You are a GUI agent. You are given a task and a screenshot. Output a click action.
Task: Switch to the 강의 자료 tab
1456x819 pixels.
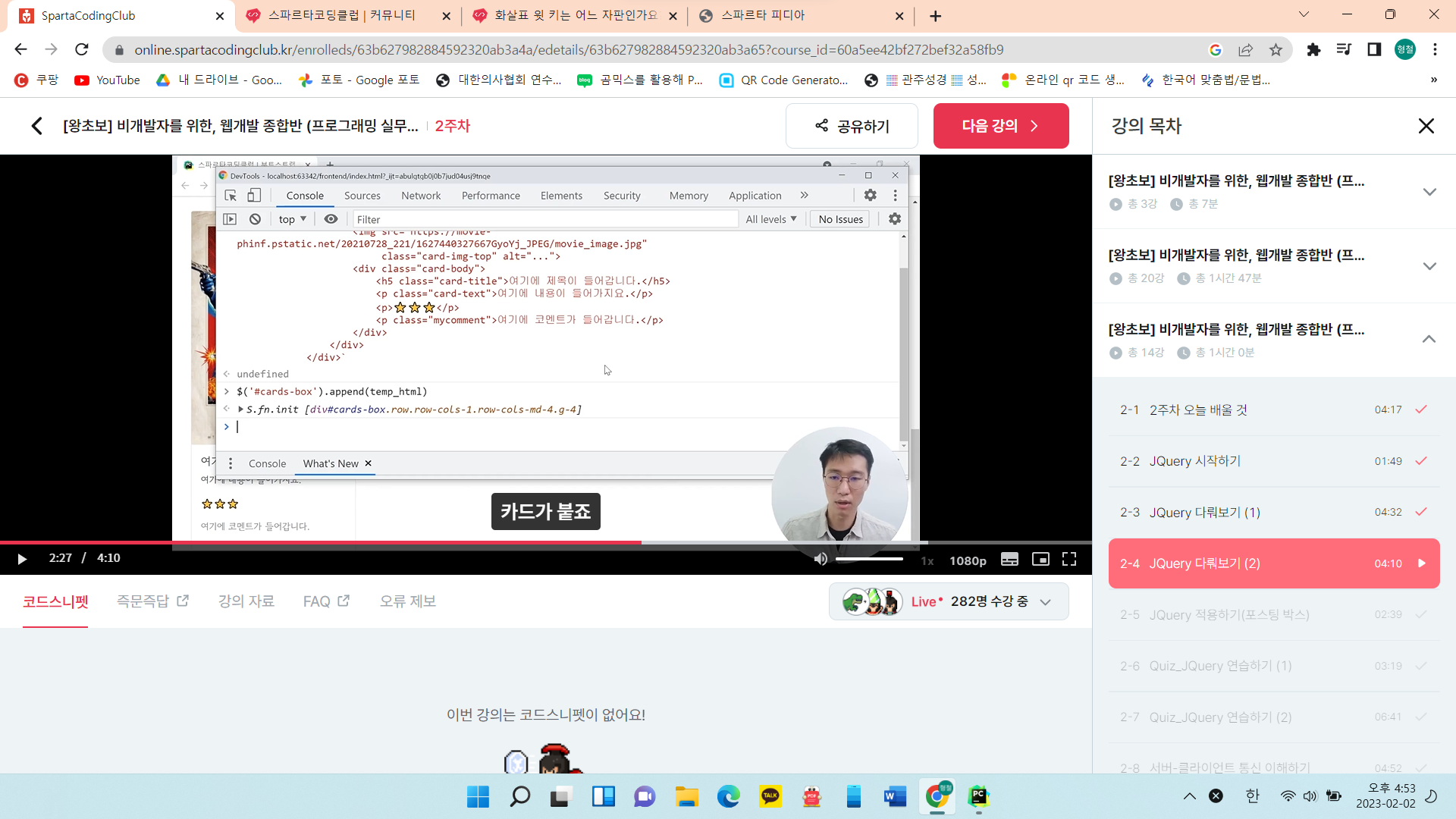246,601
